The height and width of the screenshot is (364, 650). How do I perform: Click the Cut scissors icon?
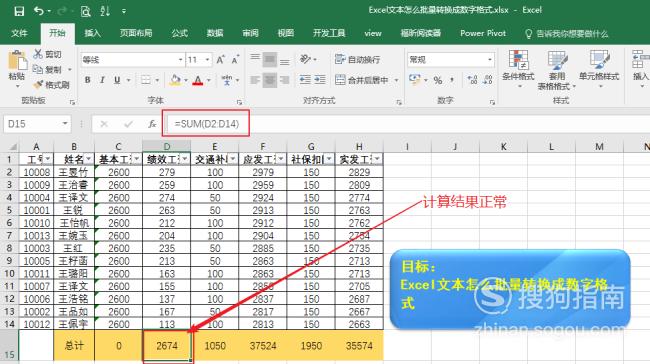point(38,54)
